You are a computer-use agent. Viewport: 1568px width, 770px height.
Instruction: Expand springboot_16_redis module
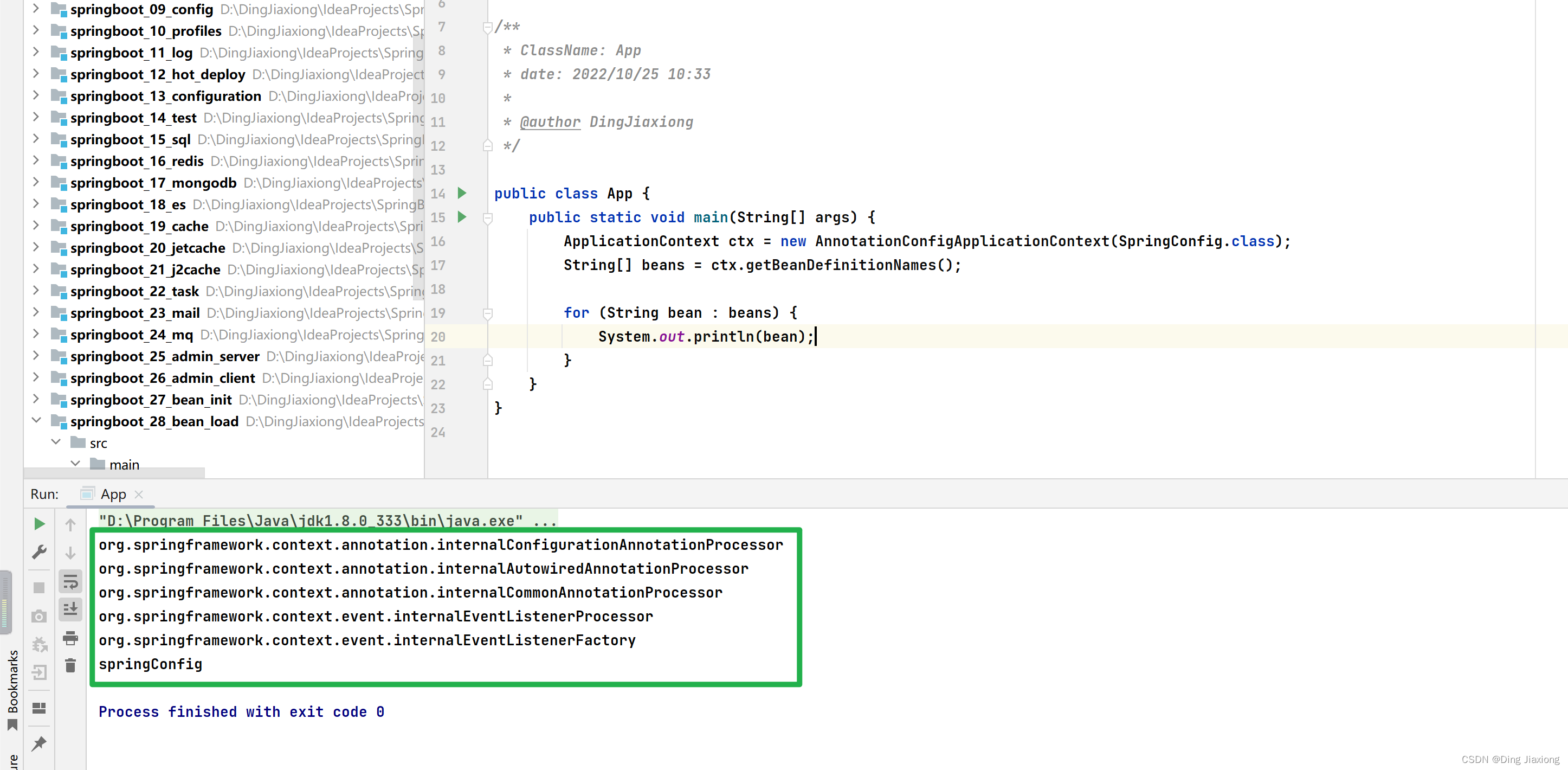coord(35,160)
